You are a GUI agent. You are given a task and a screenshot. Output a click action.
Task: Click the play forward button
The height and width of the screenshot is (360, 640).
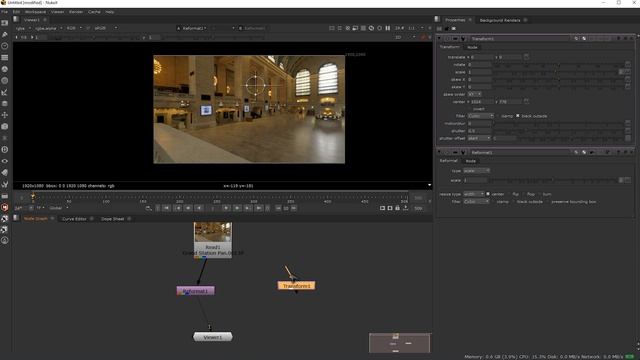[x=226, y=208]
